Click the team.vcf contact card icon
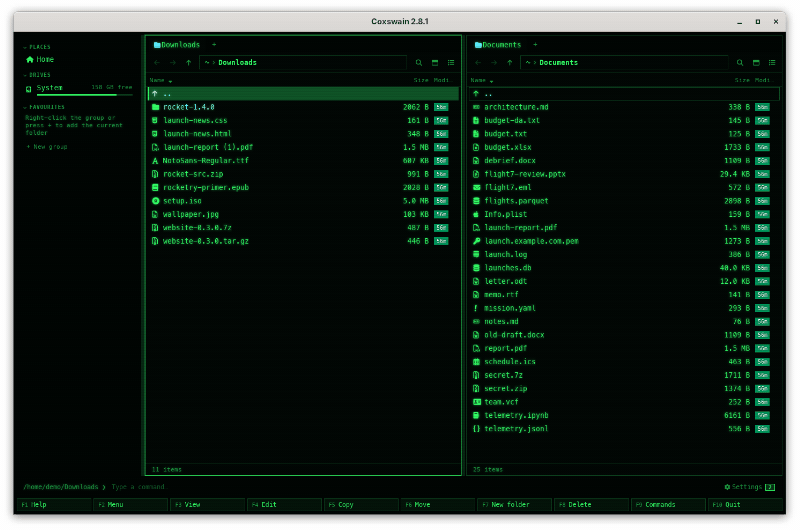800x530 pixels. pos(476,402)
